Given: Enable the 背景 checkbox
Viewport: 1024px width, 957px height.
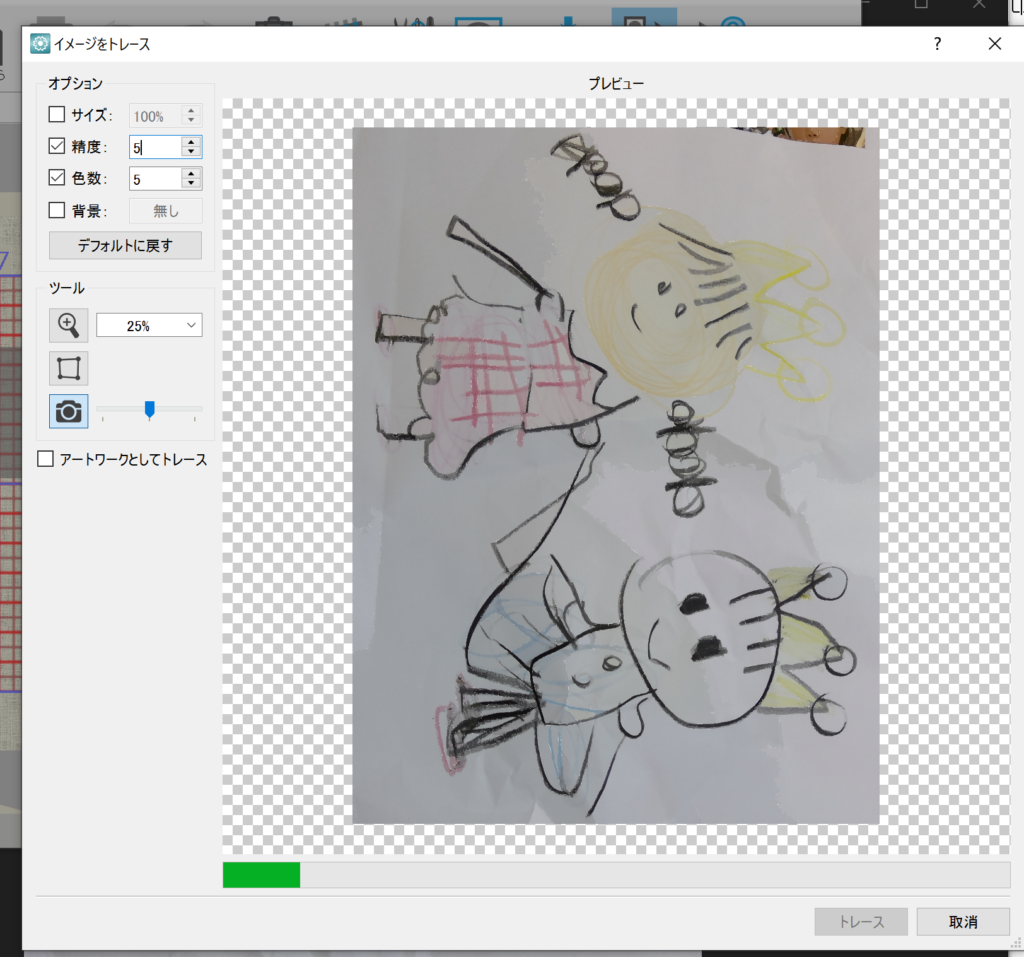Looking at the screenshot, I should pos(57,211).
